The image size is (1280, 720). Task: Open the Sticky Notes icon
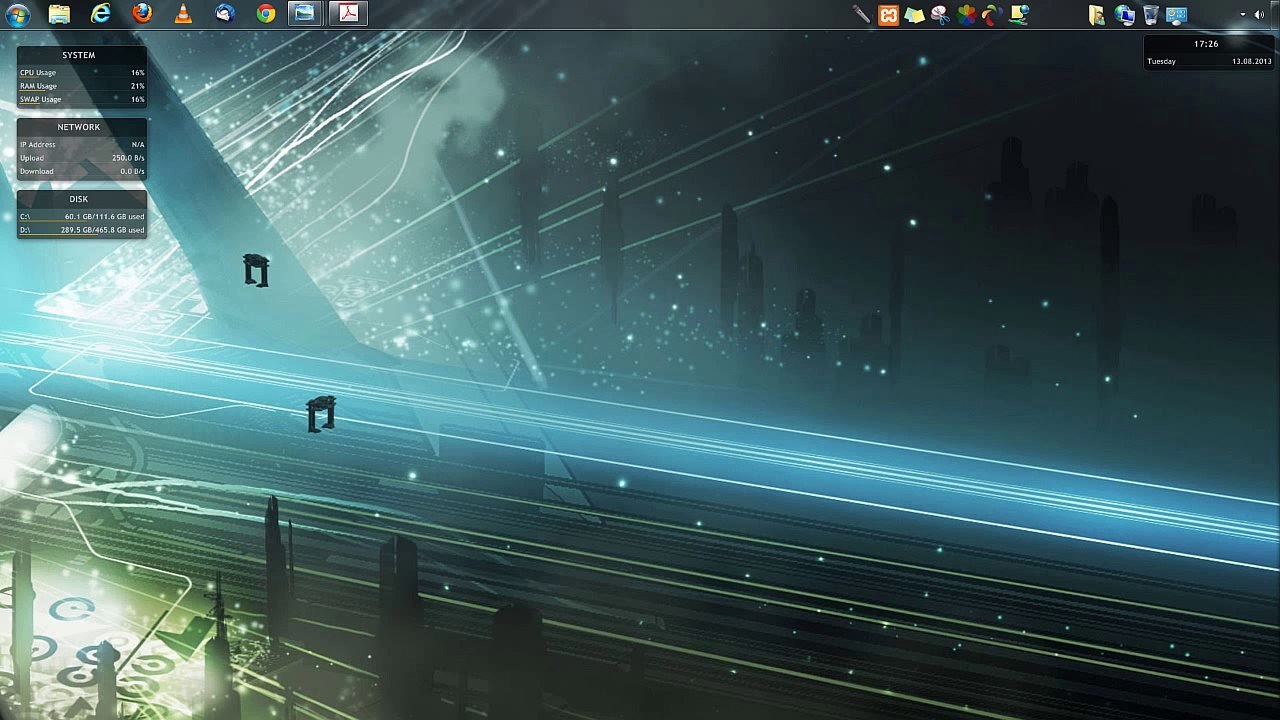[x=914, y=14]
